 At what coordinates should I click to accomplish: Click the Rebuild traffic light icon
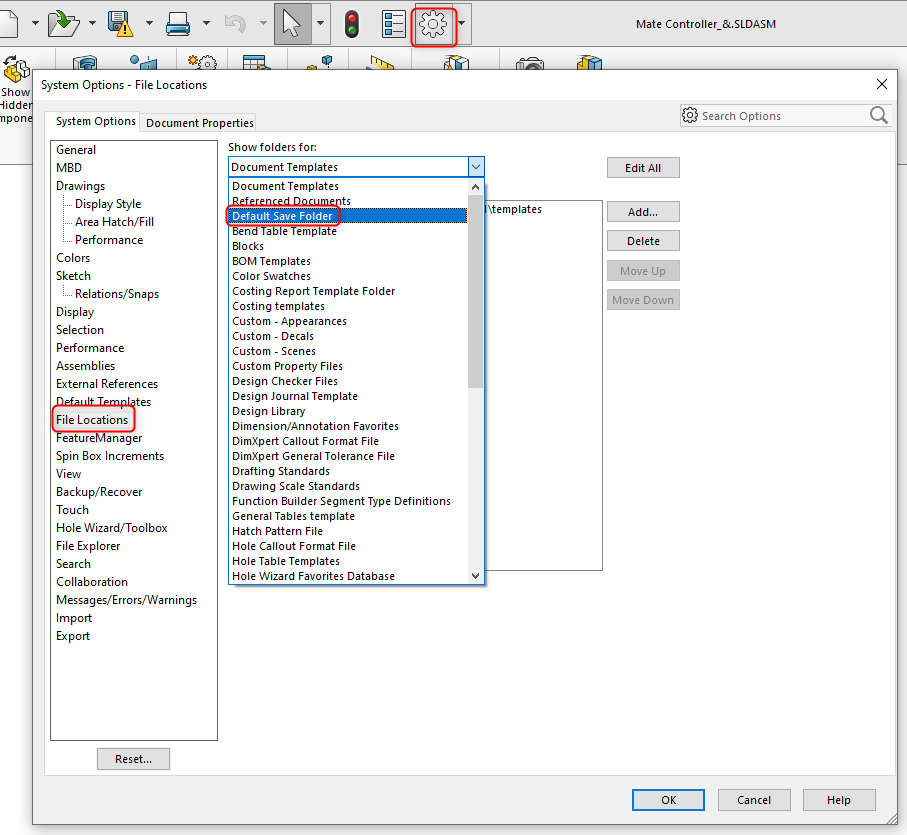point(352,22)
